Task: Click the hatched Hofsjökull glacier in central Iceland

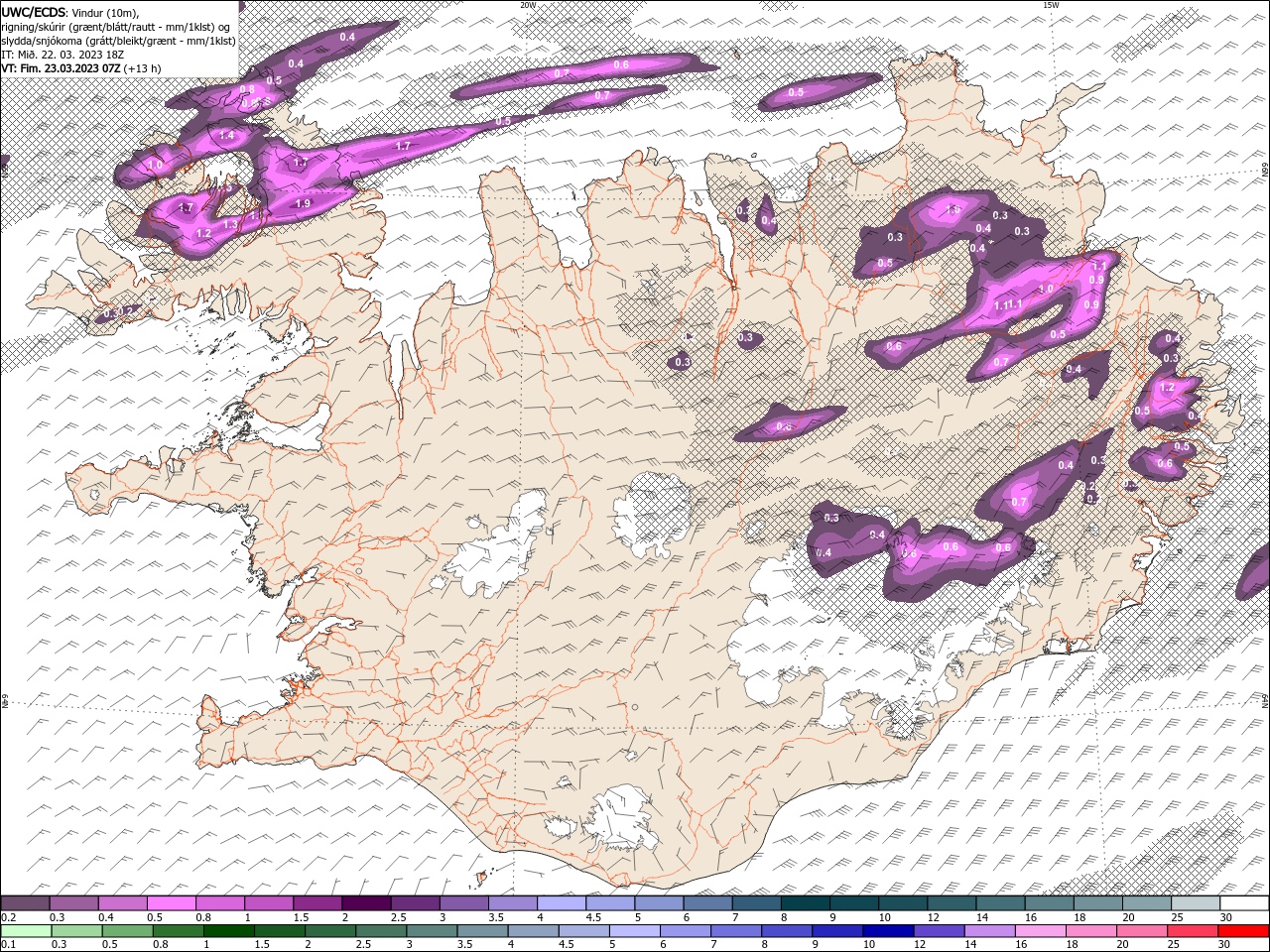Action: point(652,513)
